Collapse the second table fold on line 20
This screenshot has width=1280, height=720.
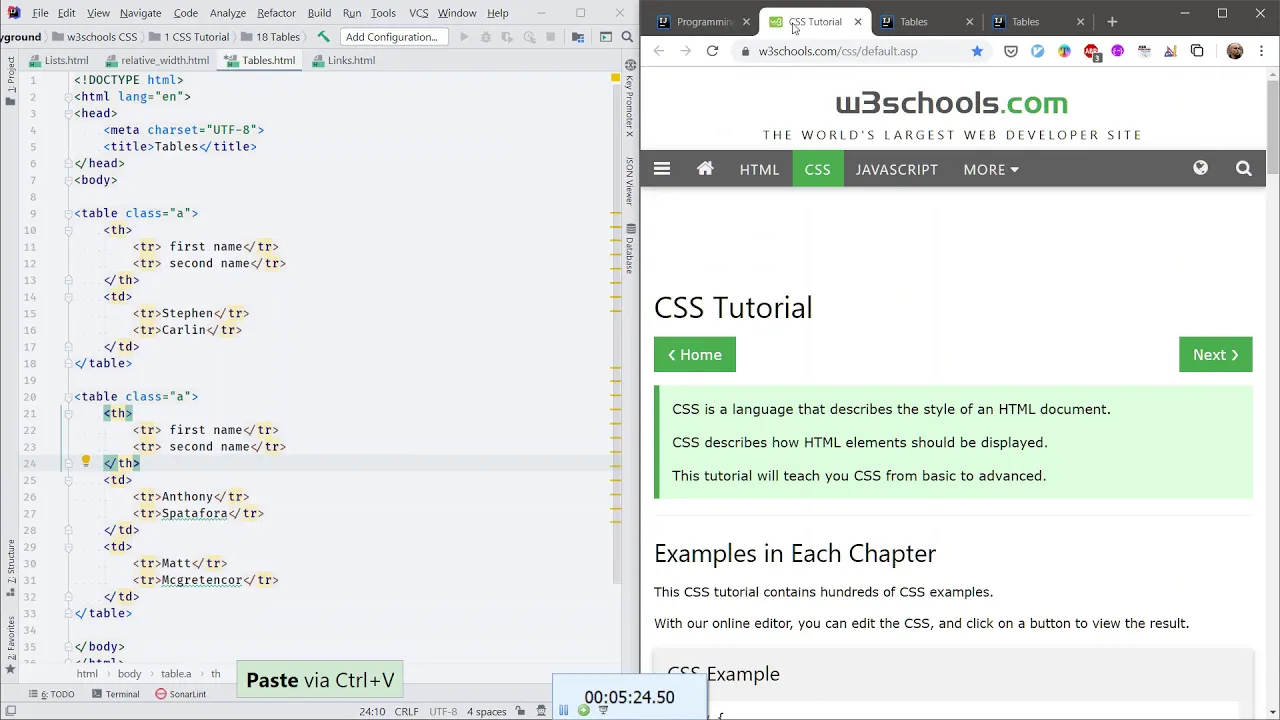pos(69,396)
